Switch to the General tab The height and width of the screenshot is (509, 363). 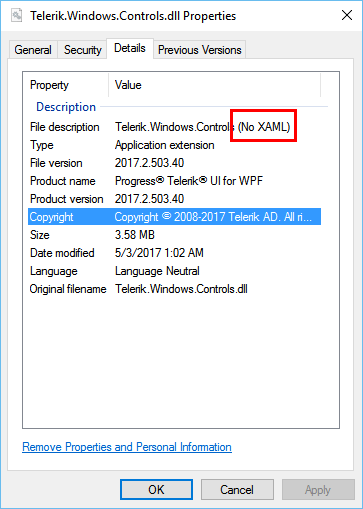click(x=33, y=50)
